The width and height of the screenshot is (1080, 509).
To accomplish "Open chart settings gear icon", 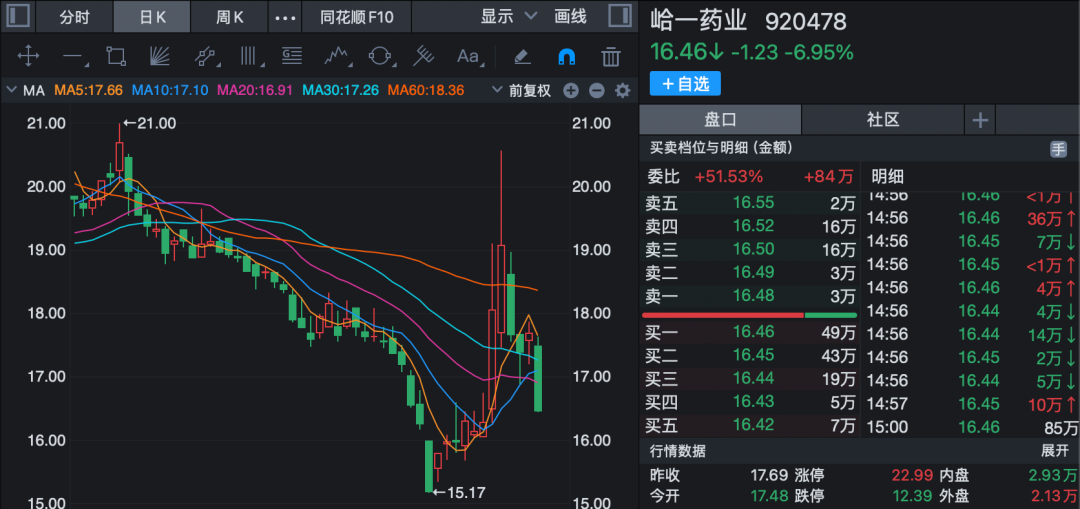I will (622, 91).
